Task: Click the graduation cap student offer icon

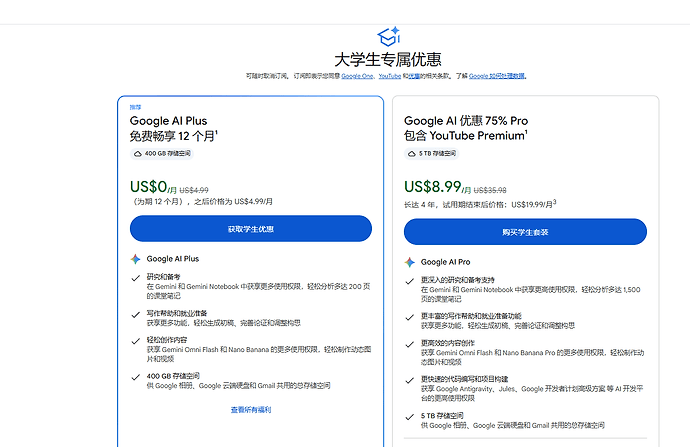Action: coord(389,37)
